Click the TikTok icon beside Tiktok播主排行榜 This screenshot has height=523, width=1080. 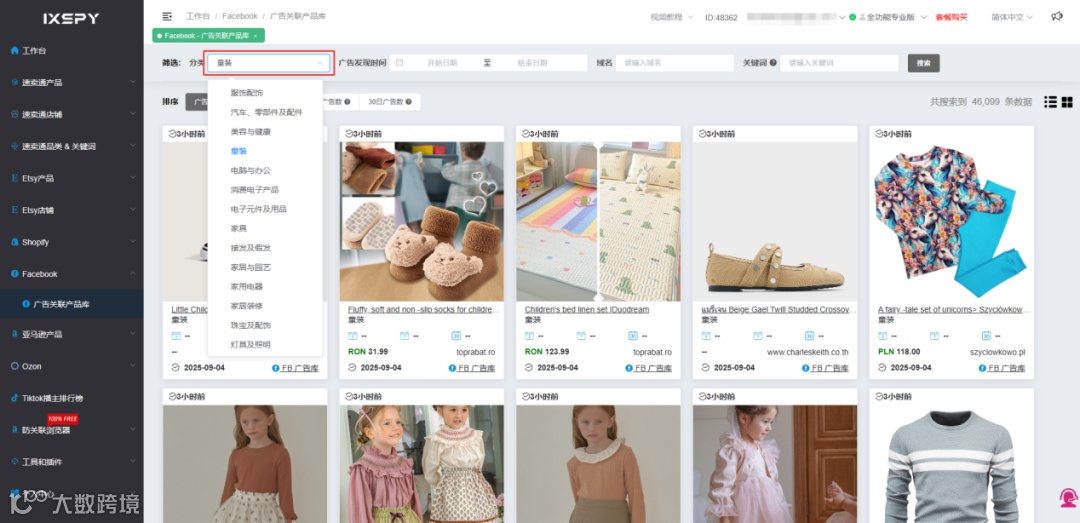point(14,398)
